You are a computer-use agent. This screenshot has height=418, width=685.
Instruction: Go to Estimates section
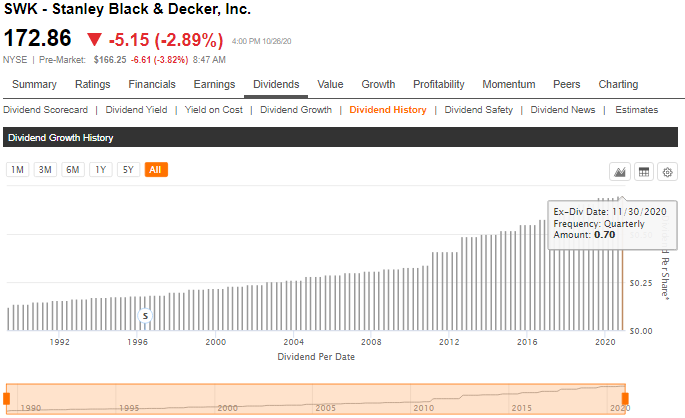coord(637,110)
